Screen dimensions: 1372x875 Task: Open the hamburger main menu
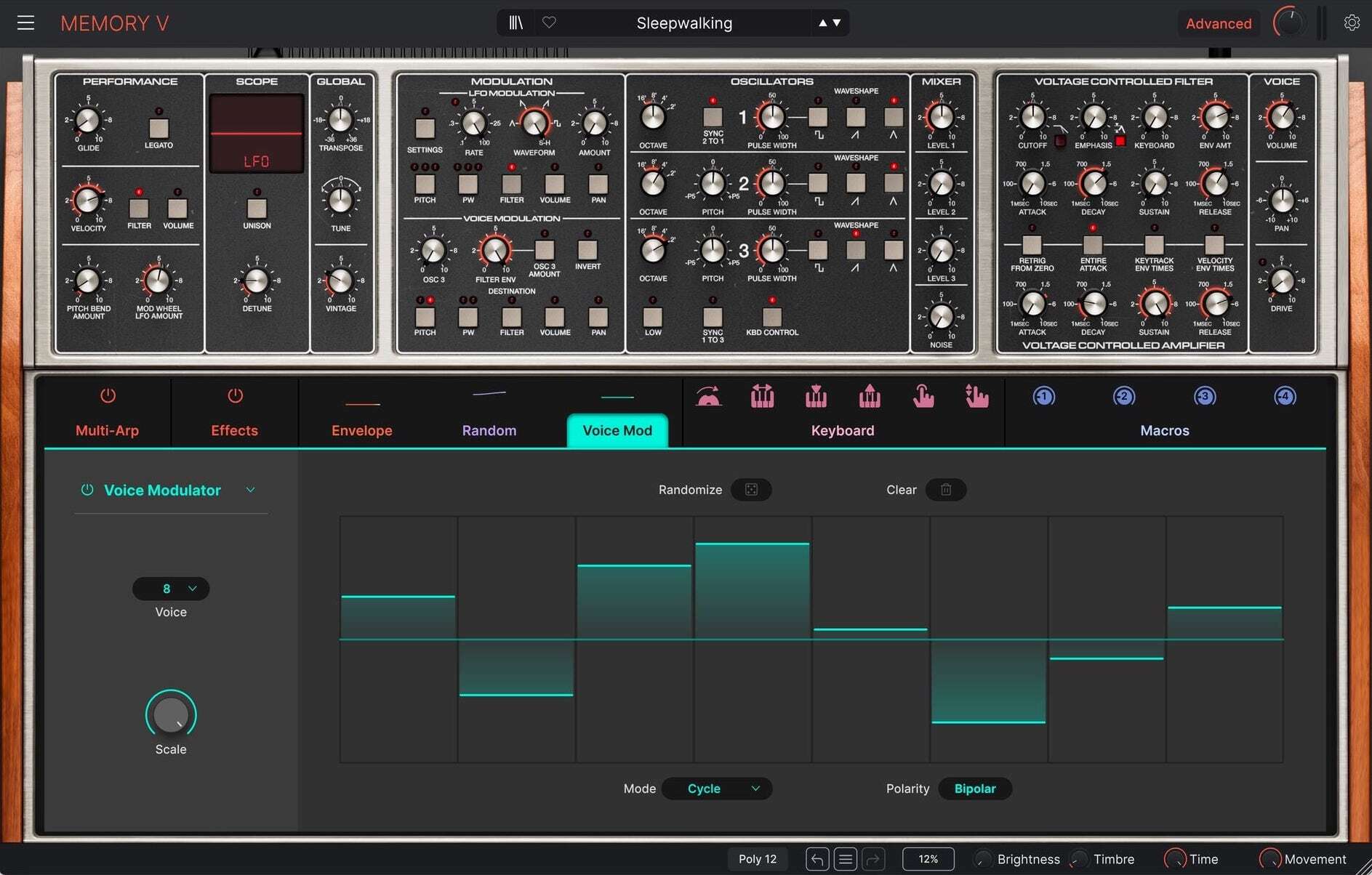pos(26,23)
